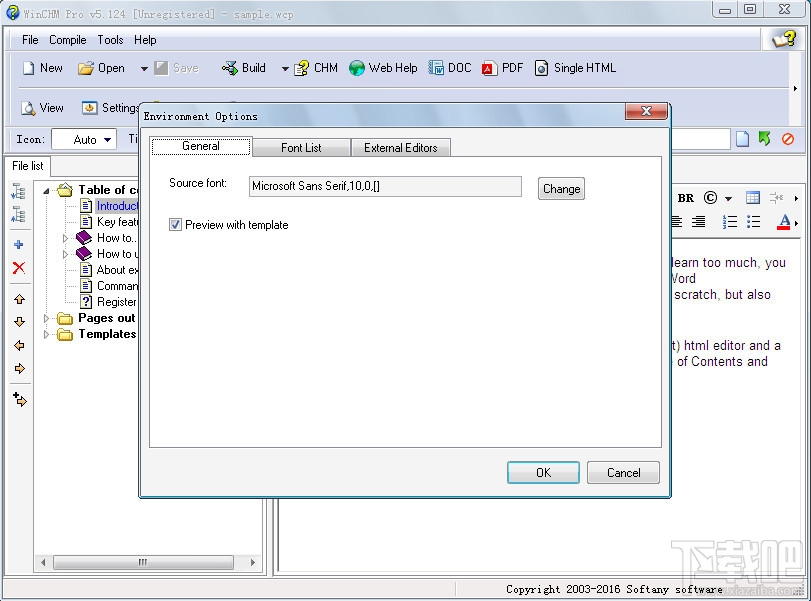Click the greyed Save toolbar button

(176, 68)
